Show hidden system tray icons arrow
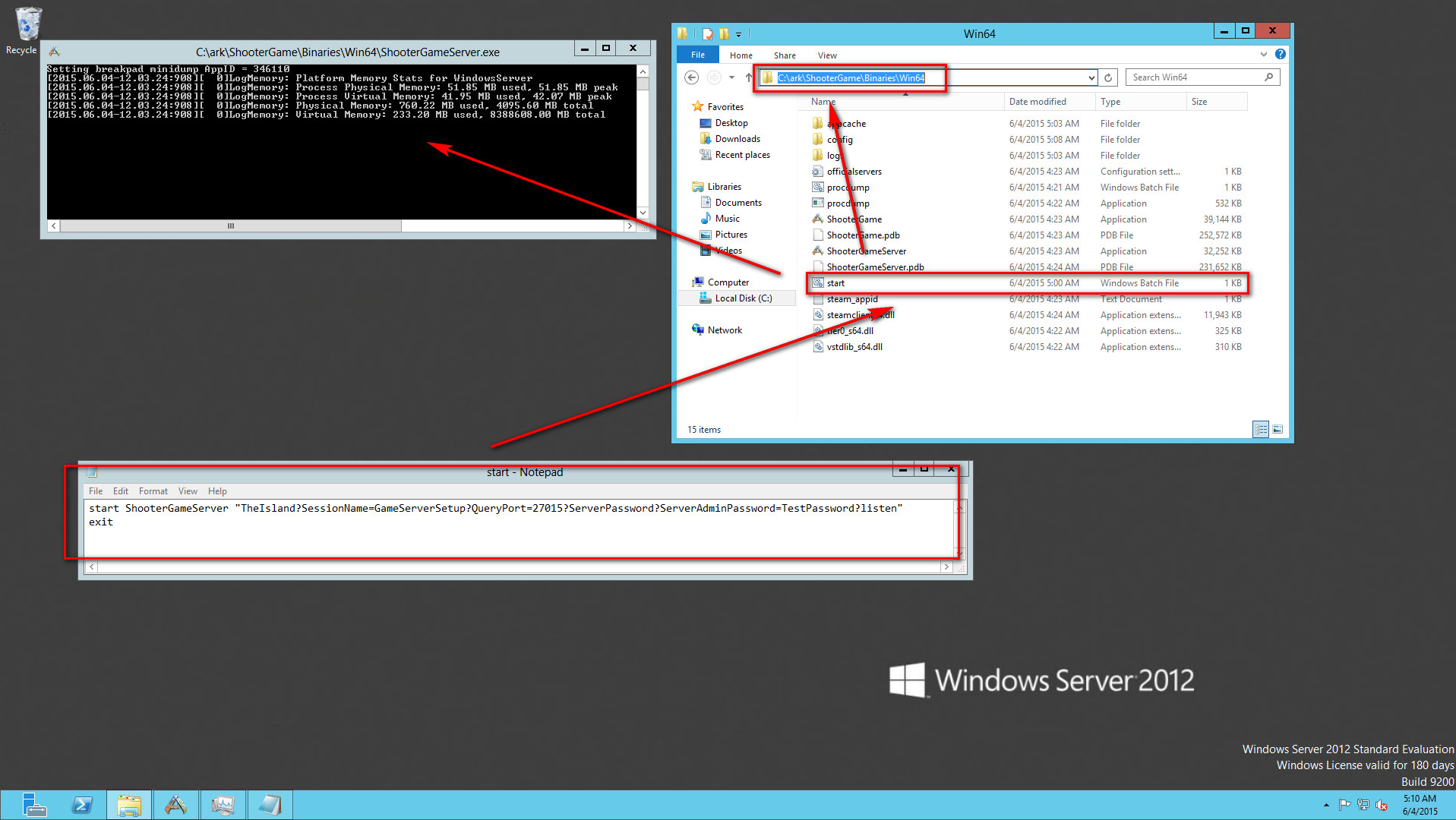The width and height of the screenshot is (1456, 820). pyautogui.click(x=1326, y=805)
